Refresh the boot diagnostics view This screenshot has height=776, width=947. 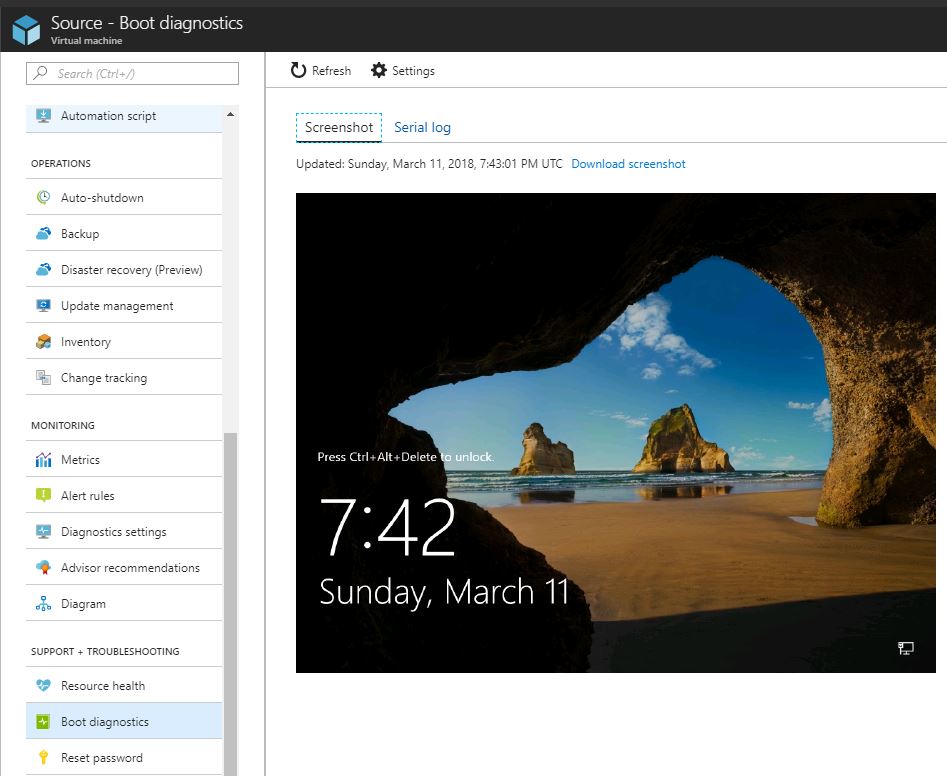(x=320, y=70)
